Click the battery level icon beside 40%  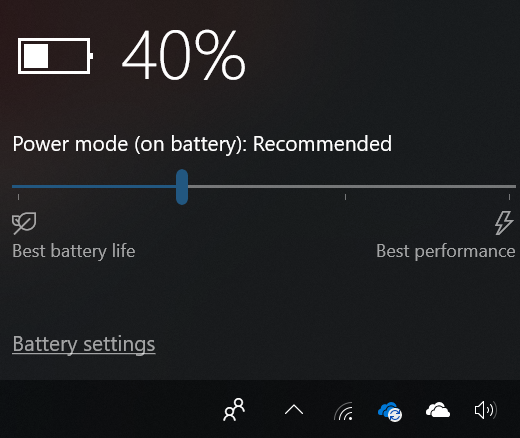pos(55,56)
